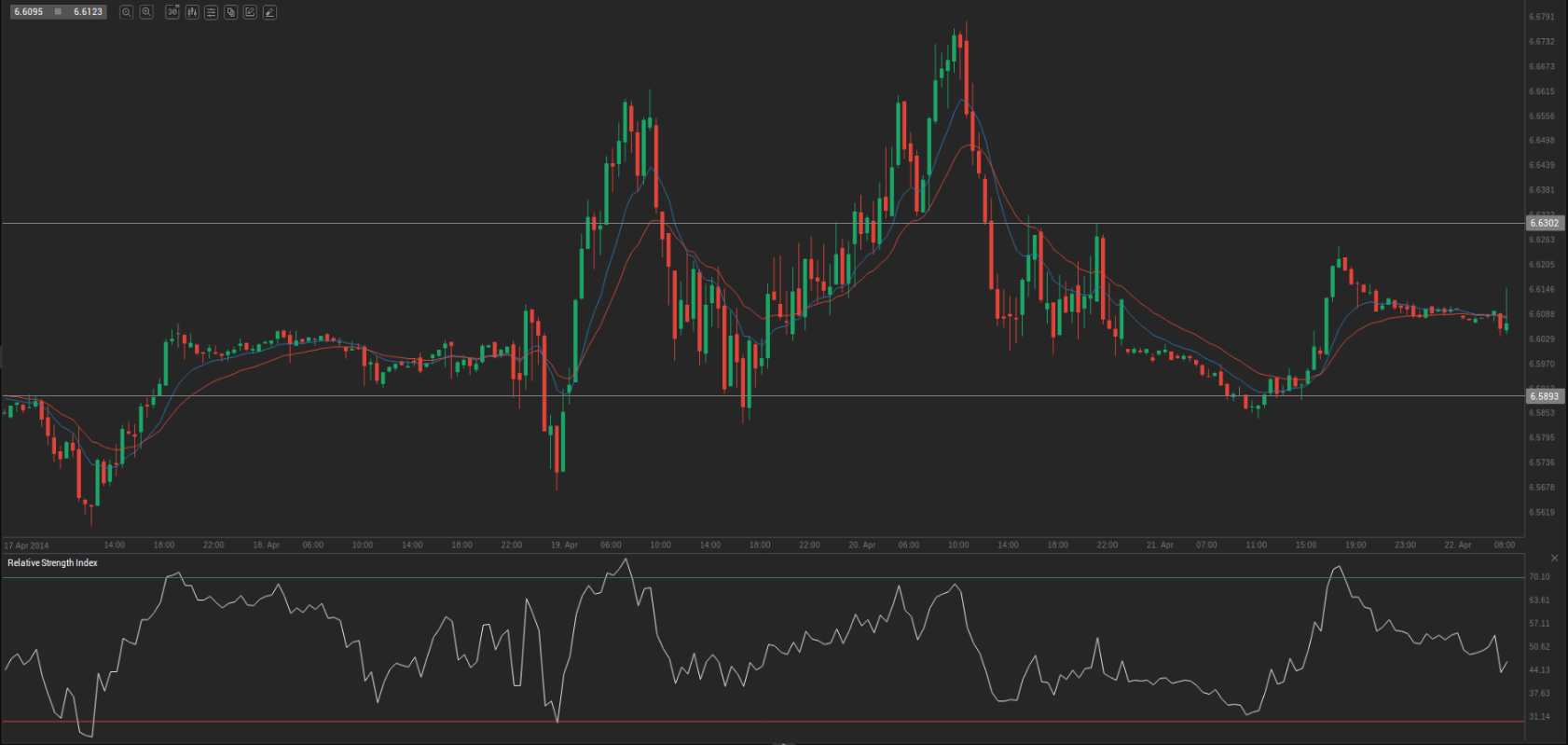Click the copy chart template icon
This screenshot has width=1568, height=745.
[x=231, y=12]
